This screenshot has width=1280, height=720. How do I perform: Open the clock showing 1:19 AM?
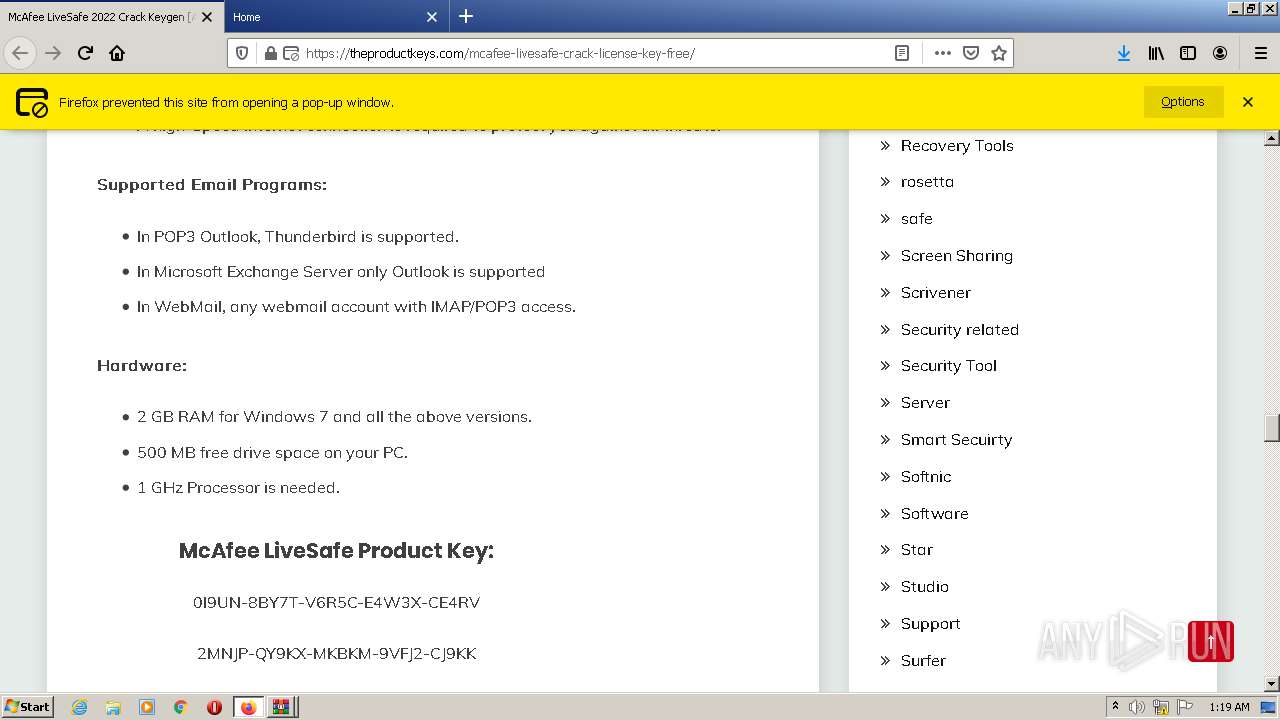[1229, 707]
